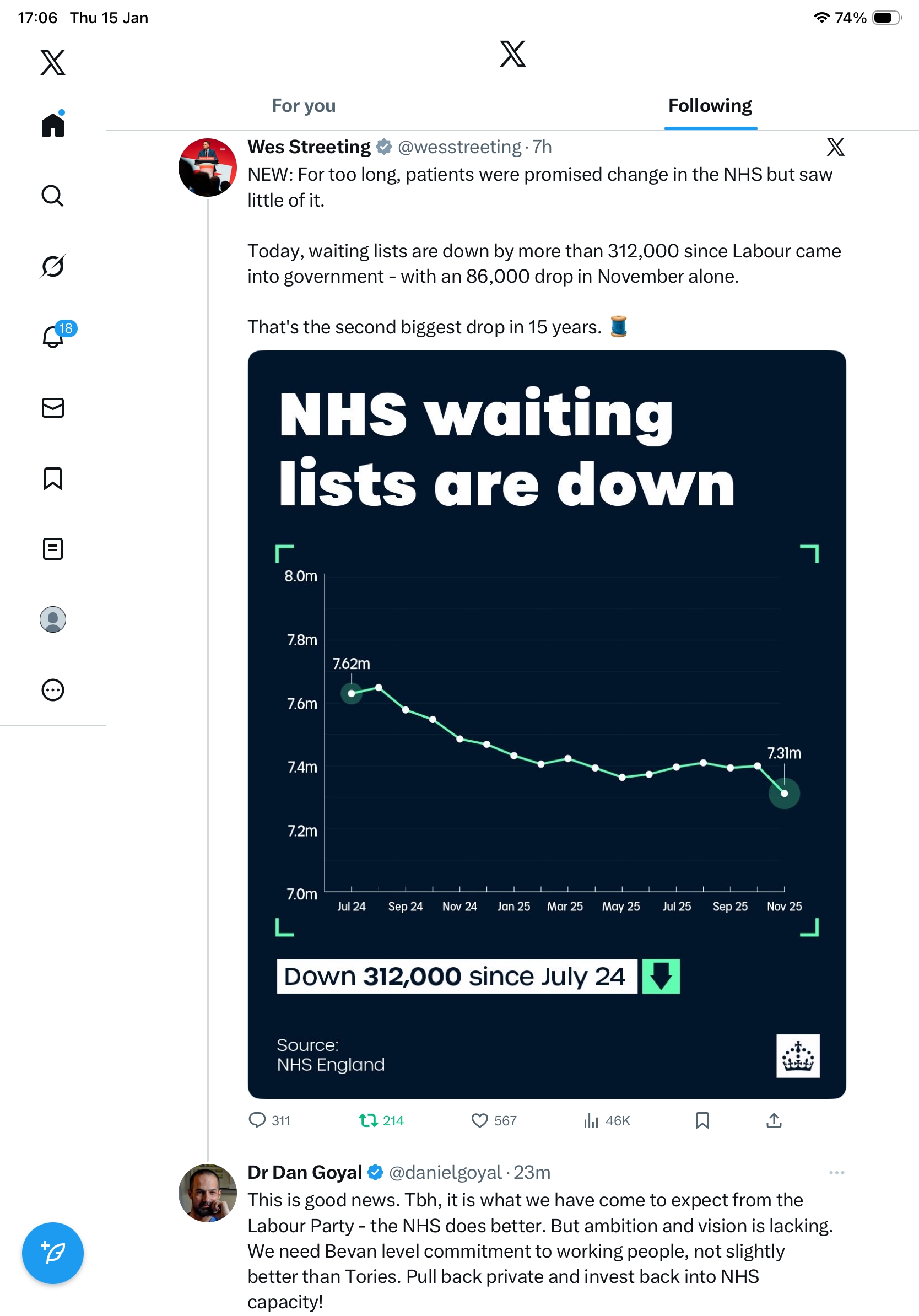Open Profile icon in sidebar
The image size is (919, 1316).
pyautogui.click(x=53, y=619)
